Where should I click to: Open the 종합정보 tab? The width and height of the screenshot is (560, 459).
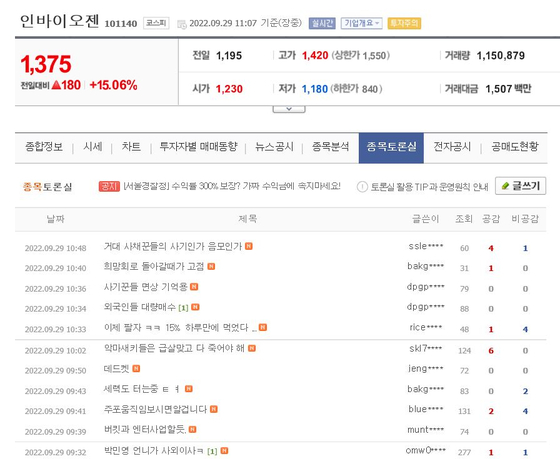[44, 147]
